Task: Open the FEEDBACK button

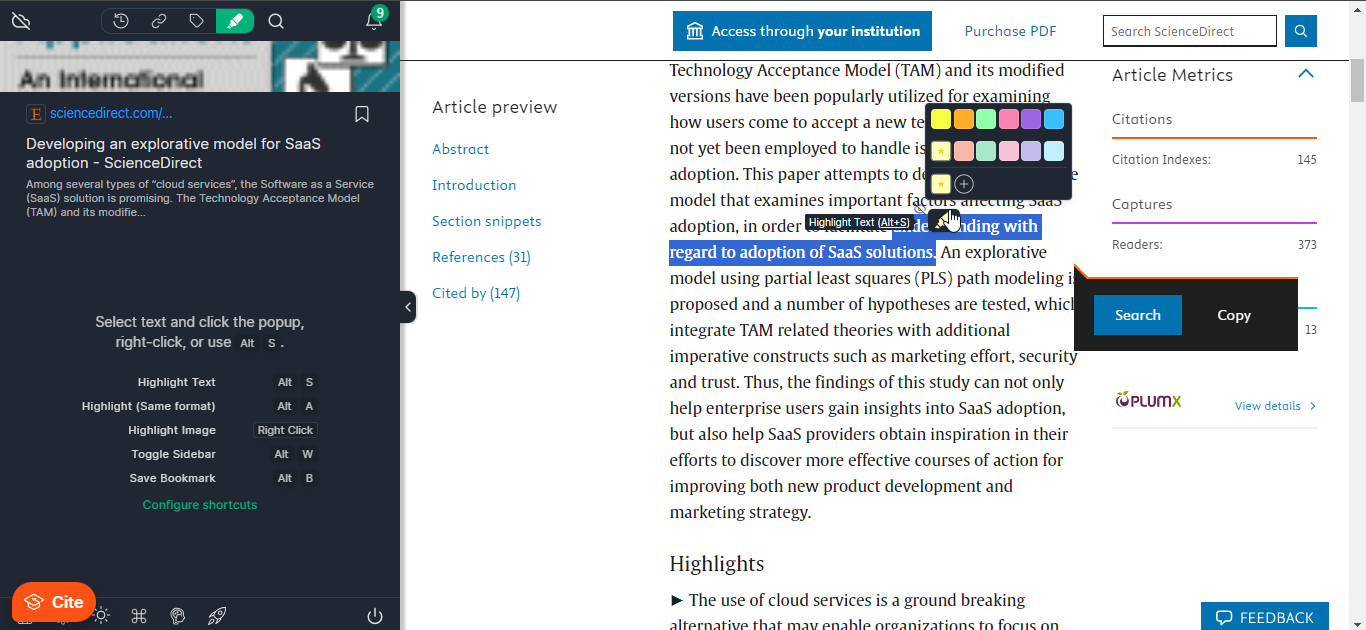Action: coord(1265,617)
